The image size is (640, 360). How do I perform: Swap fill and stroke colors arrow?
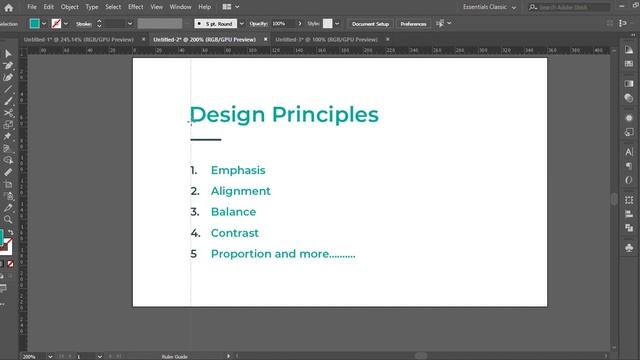[11, 232]
